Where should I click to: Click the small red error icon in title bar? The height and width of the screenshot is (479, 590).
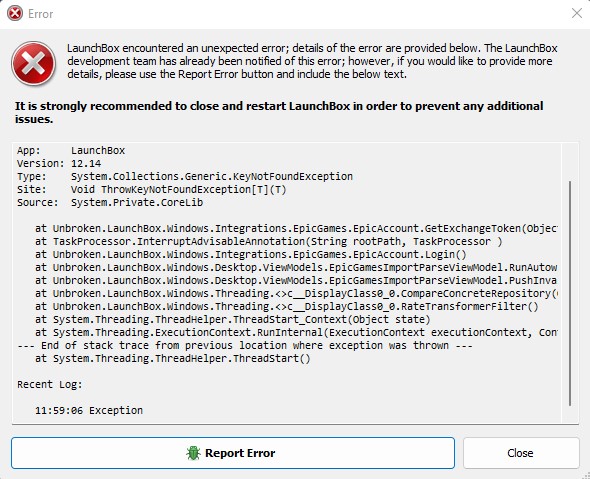[x=15, y=14]
